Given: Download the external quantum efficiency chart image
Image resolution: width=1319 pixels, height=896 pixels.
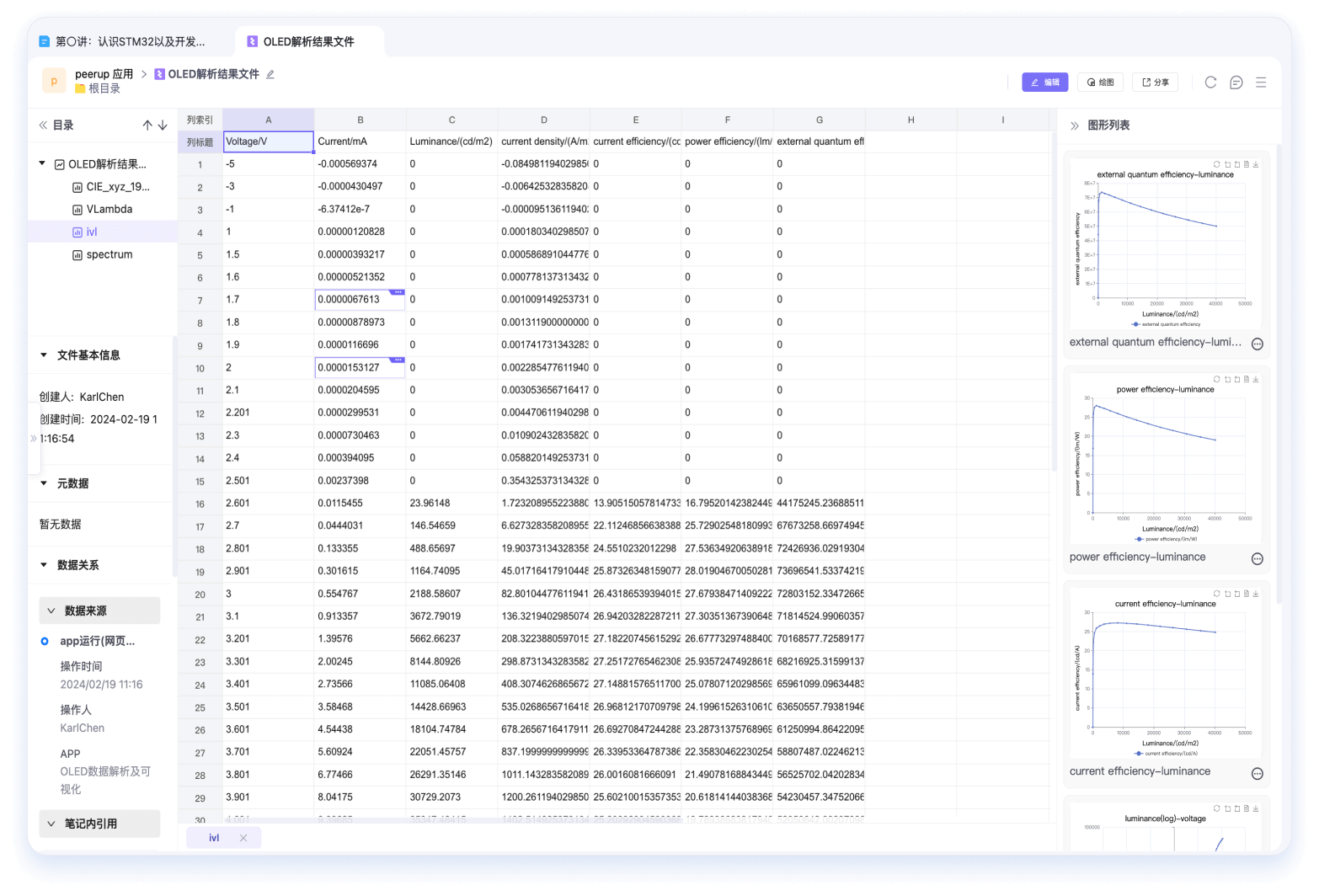Looking at the screenshot, I should tap(1256, 165).
